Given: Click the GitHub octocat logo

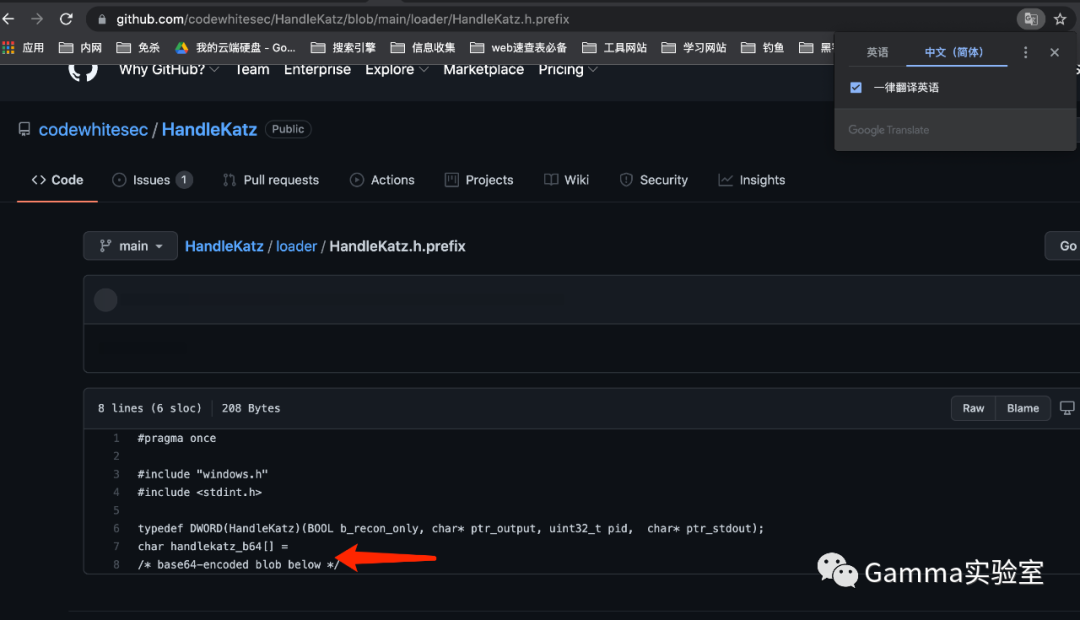Looking at the screenshot, I should (x=83, y=72).
